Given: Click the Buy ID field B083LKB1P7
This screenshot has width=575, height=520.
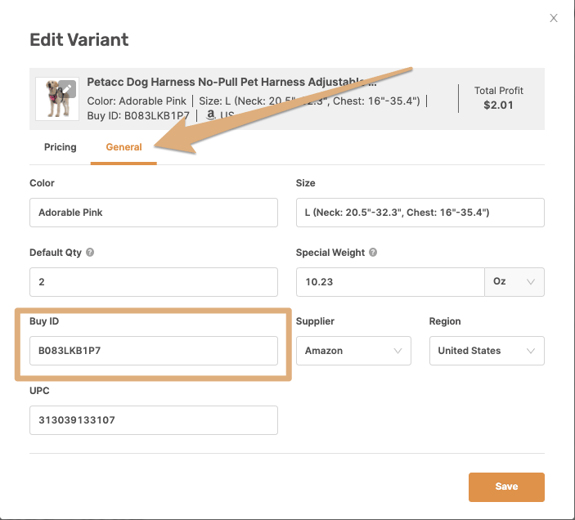Looking at the screenshot, I should (153, 351).
